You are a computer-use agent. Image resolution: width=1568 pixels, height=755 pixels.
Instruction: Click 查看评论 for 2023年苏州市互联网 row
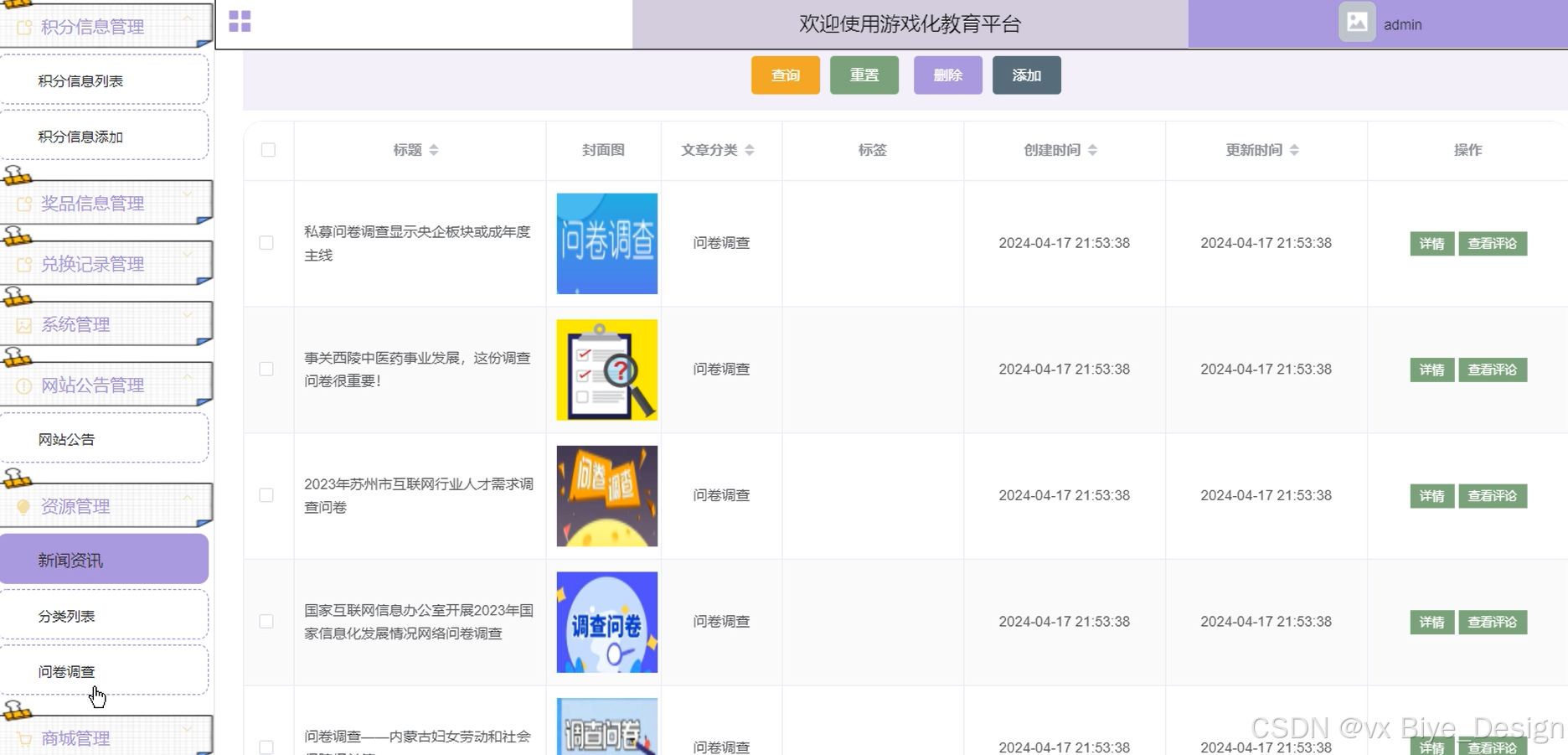tap(1493, 496)
